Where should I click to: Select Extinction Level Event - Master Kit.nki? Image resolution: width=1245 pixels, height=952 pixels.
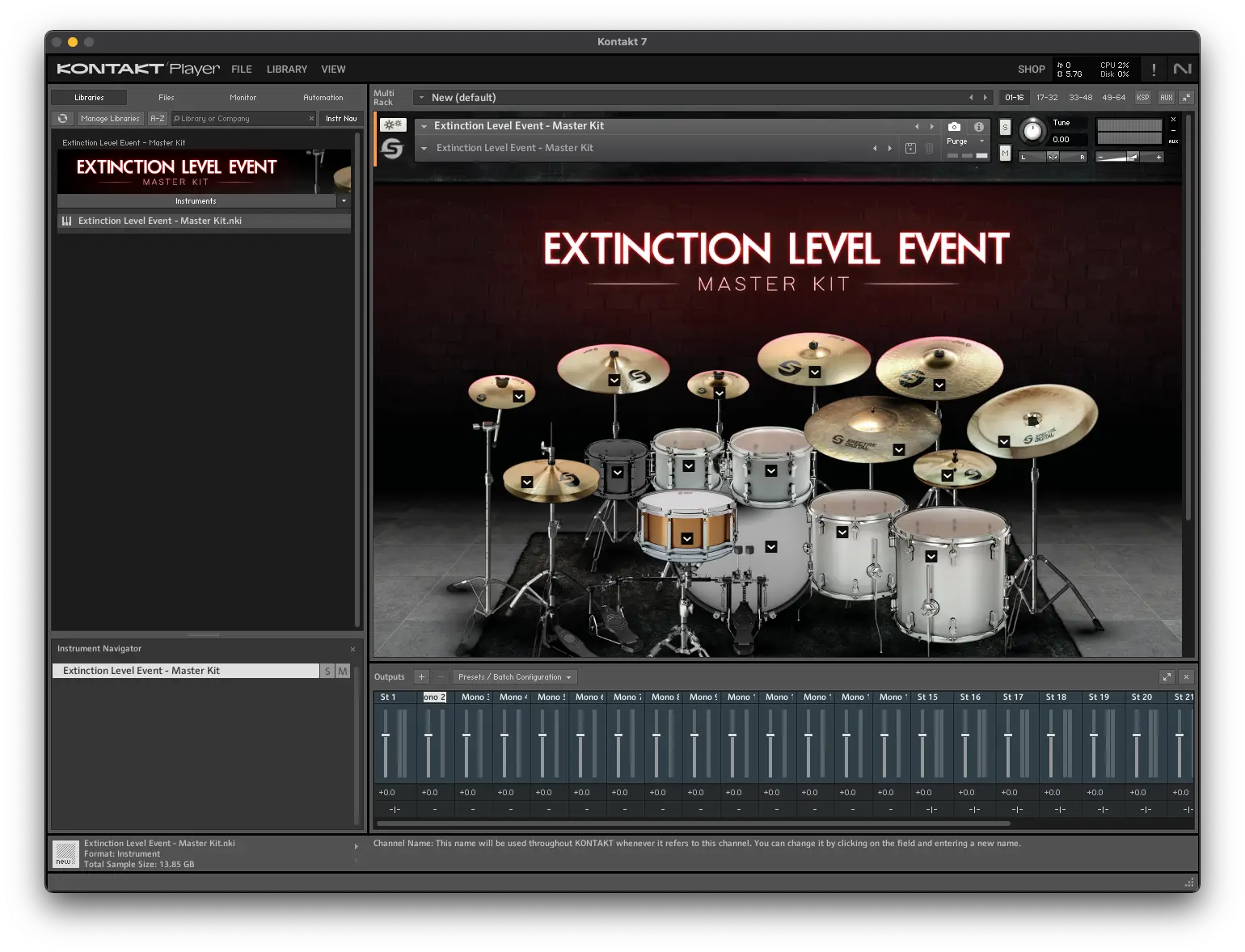point(204,221)
